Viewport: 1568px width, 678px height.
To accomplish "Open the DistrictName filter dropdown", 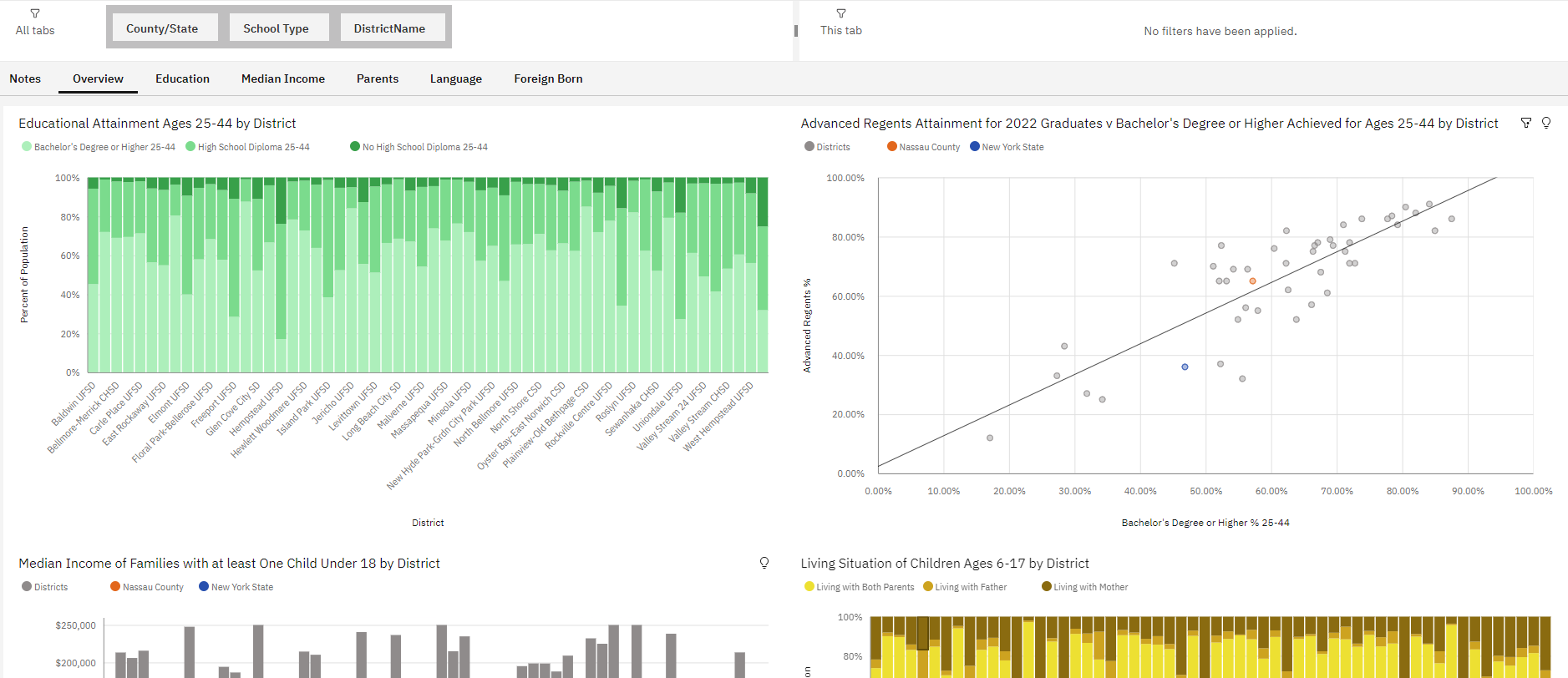I will point(389,28).
